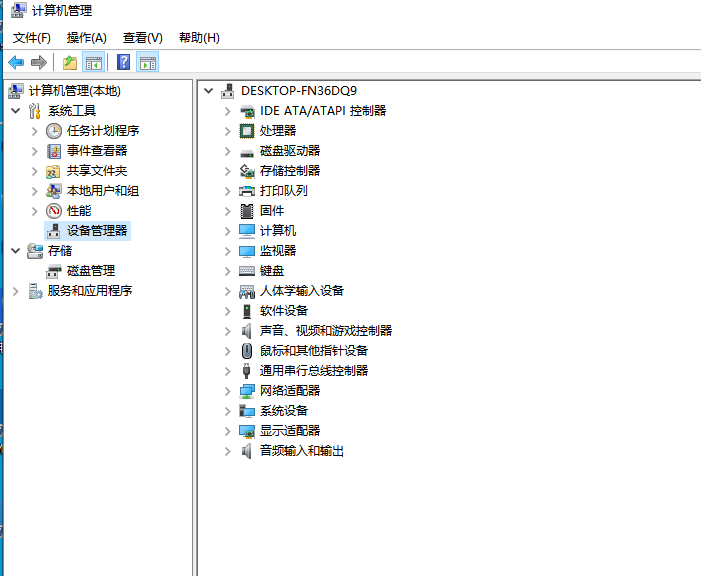Click the 性能 performance icon in tree

pyautogui.click(x=54, y=211)
